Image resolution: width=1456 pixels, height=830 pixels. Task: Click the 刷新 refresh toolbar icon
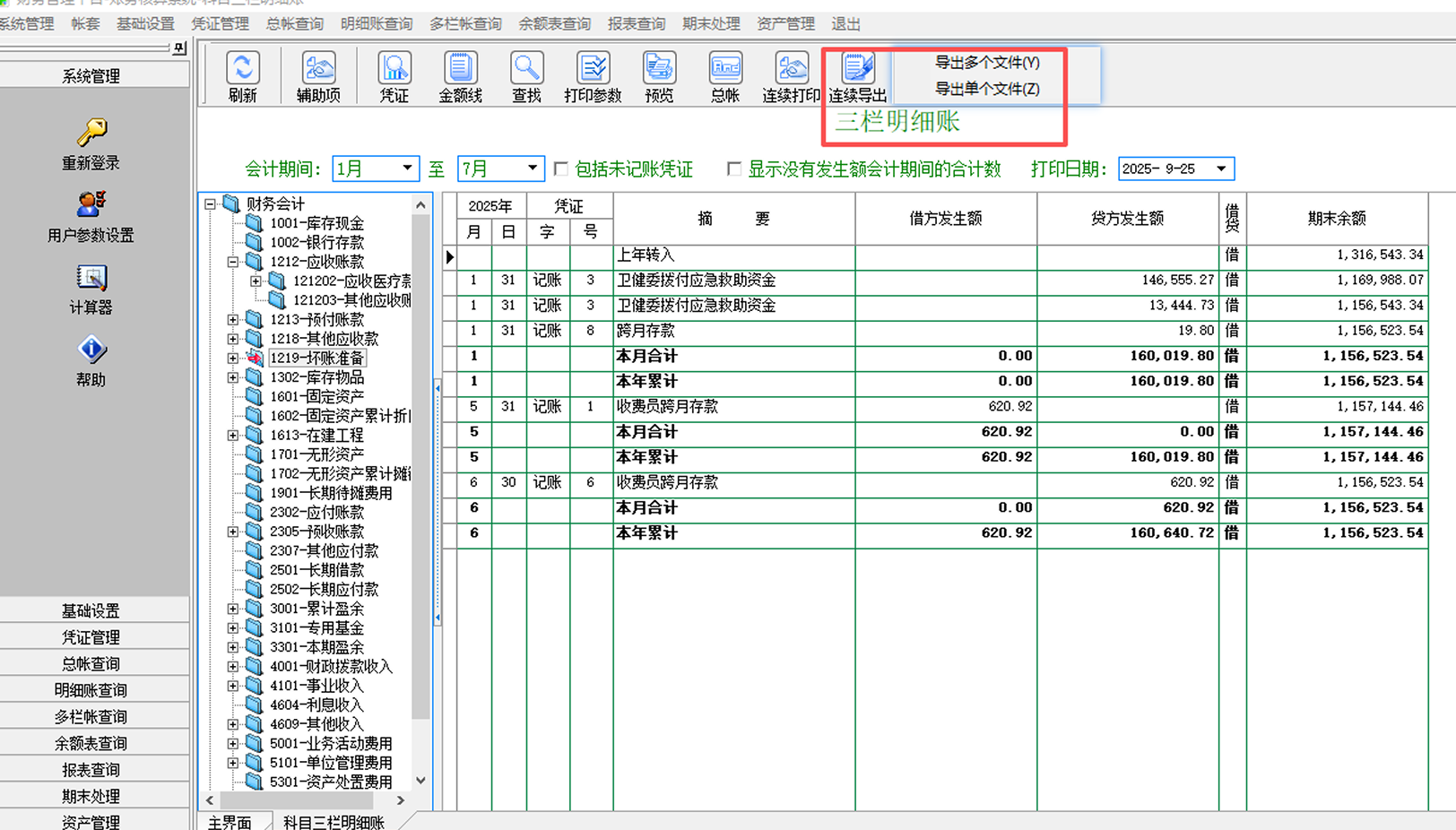242,68
